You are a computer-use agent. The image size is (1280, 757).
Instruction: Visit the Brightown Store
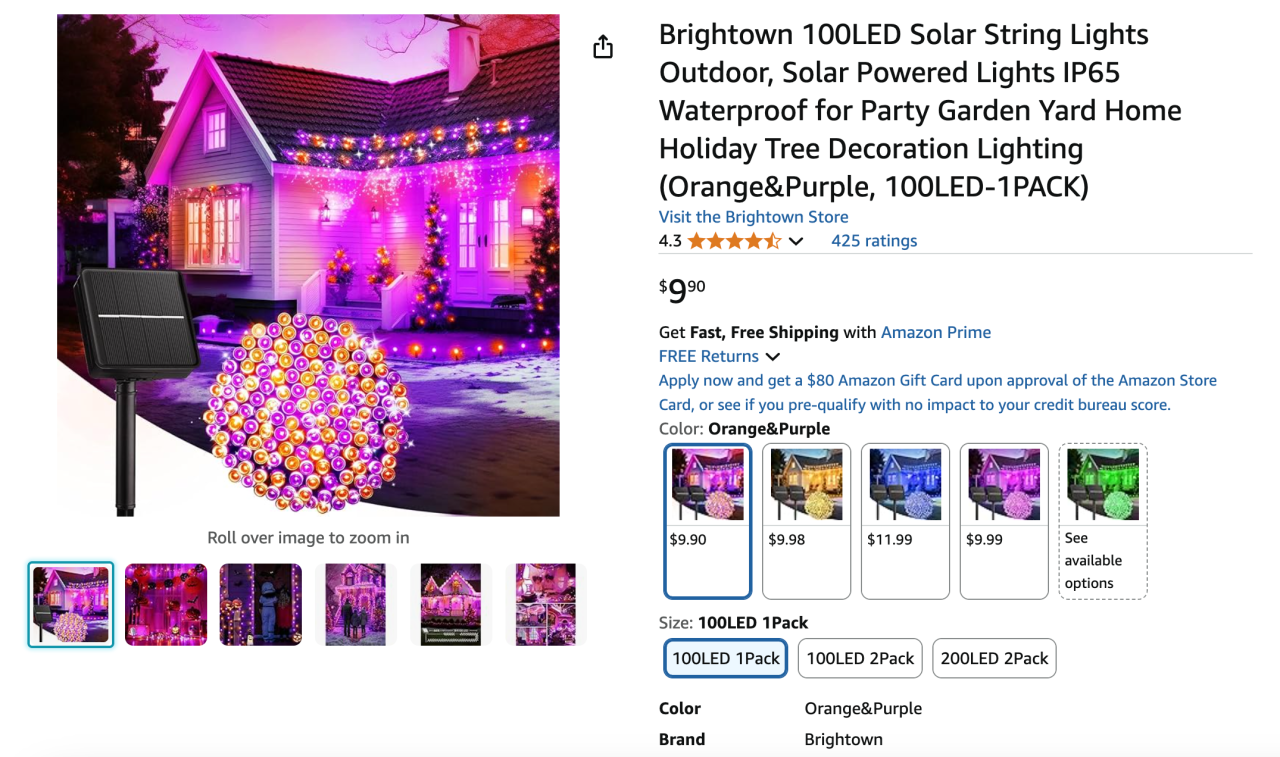pos(753,216)
